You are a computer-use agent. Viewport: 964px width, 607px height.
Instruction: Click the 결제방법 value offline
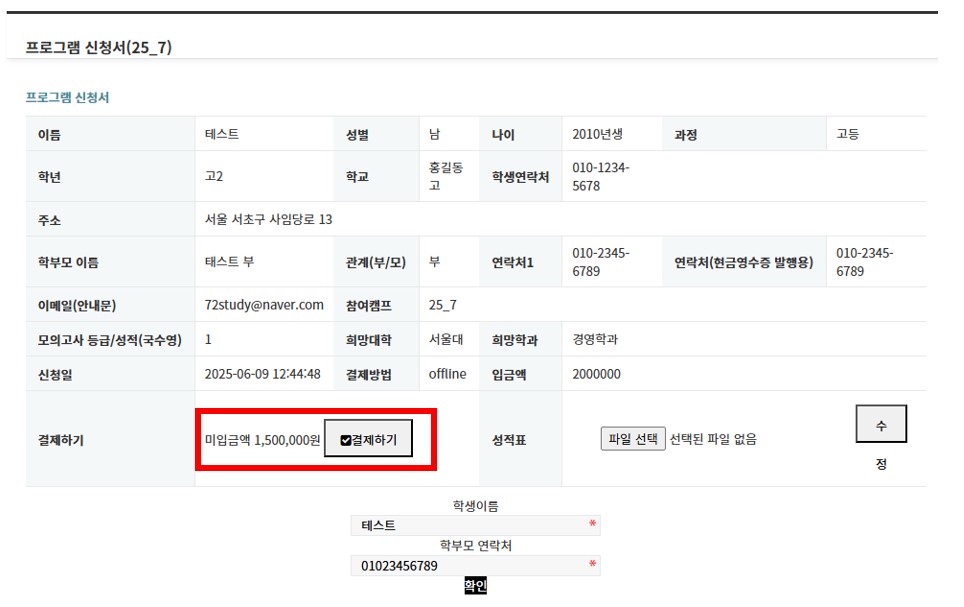point(448,374)
